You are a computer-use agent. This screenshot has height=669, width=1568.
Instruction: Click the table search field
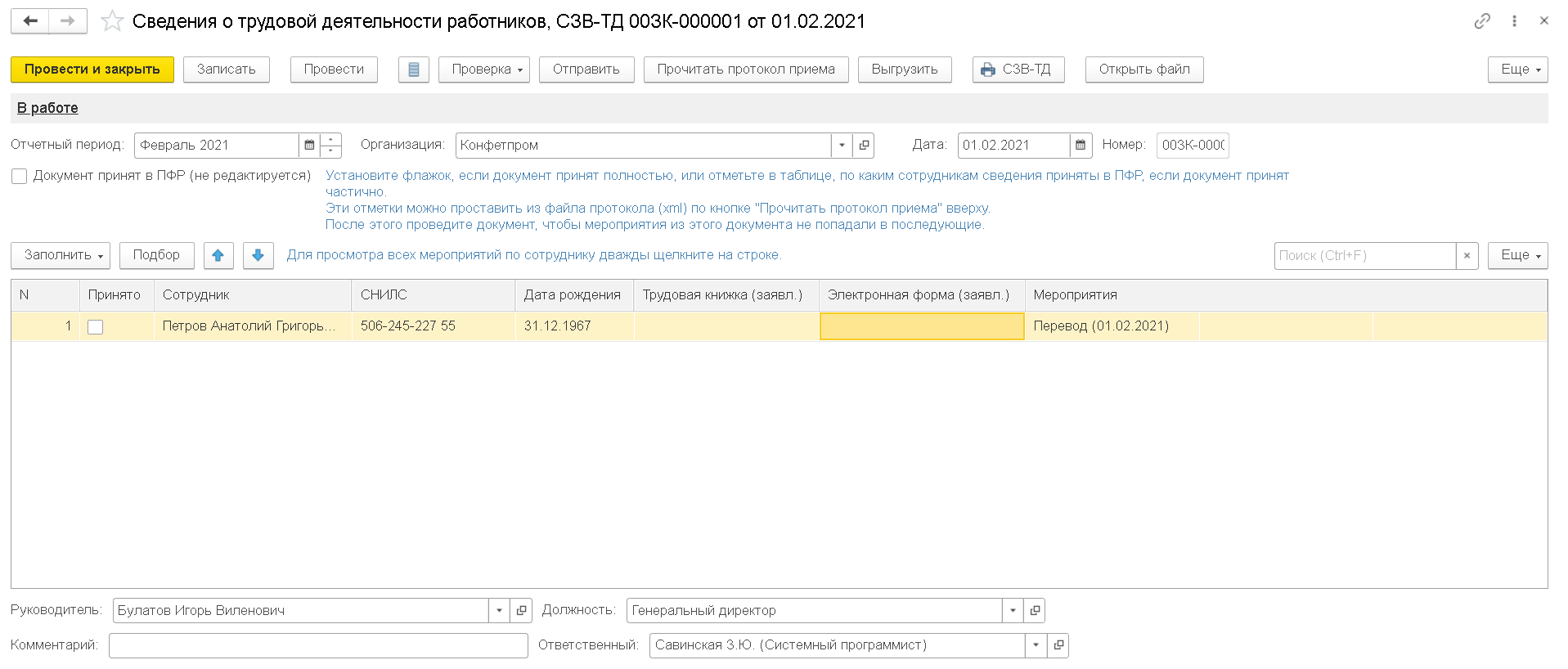tap(1364, 255)
